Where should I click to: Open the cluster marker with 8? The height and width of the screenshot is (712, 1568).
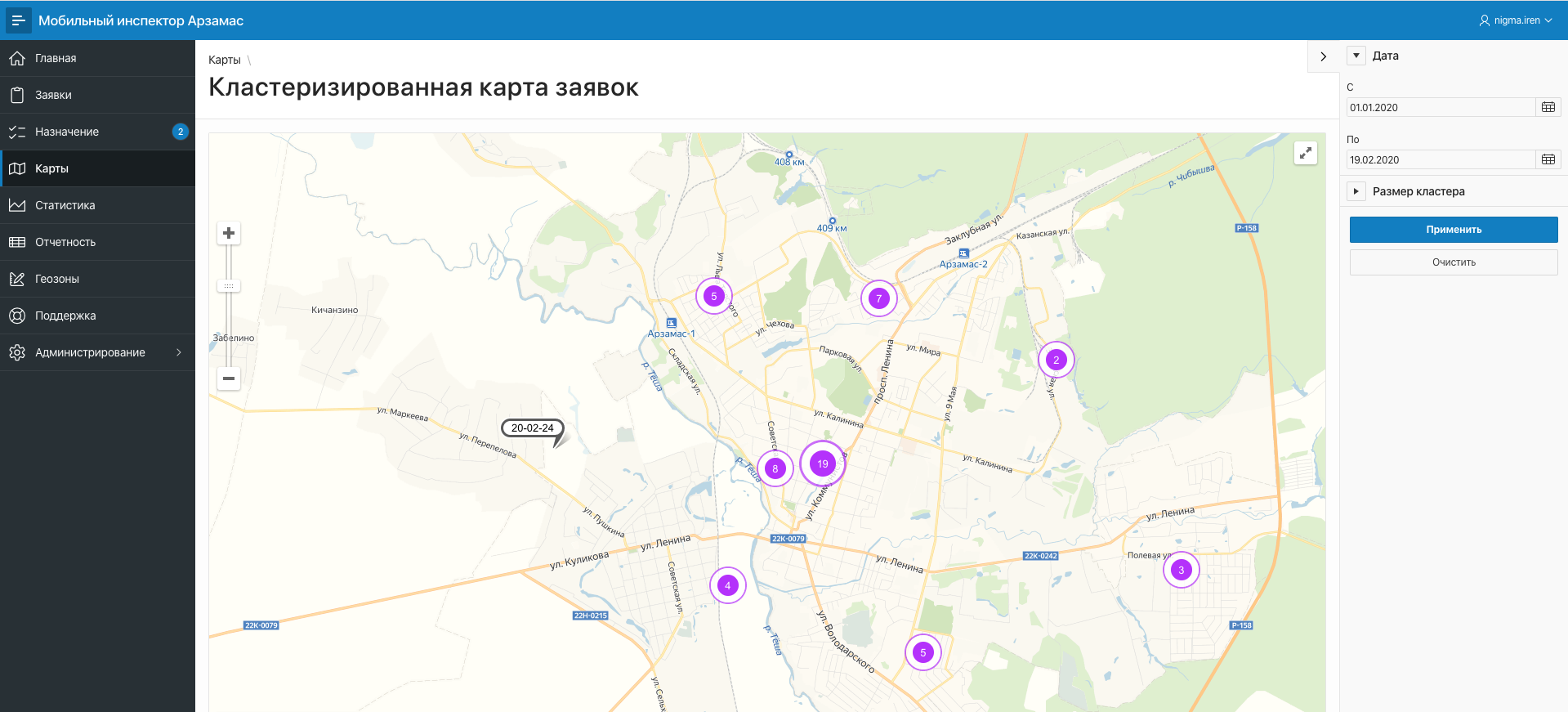click(x=775, y=468)
